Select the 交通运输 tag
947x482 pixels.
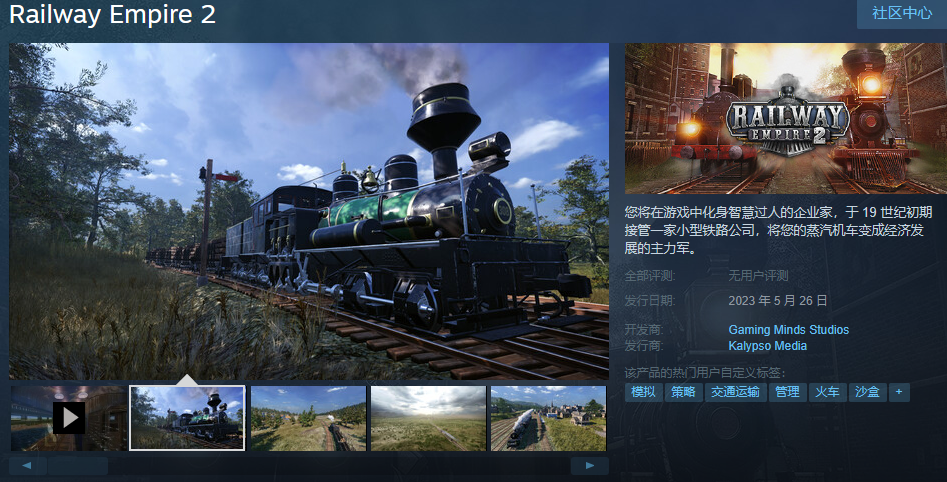tap(735, 392)
